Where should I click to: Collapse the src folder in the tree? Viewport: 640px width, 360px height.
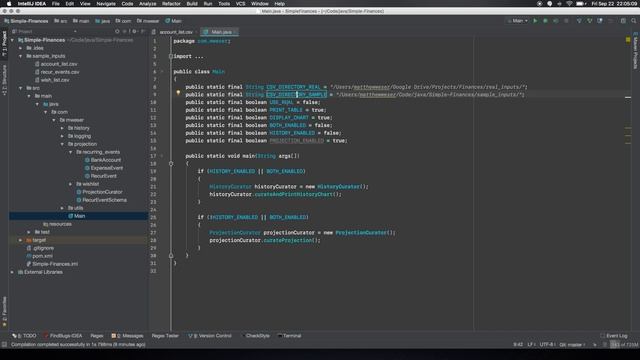pyautogui.click(x=21, y=88)
